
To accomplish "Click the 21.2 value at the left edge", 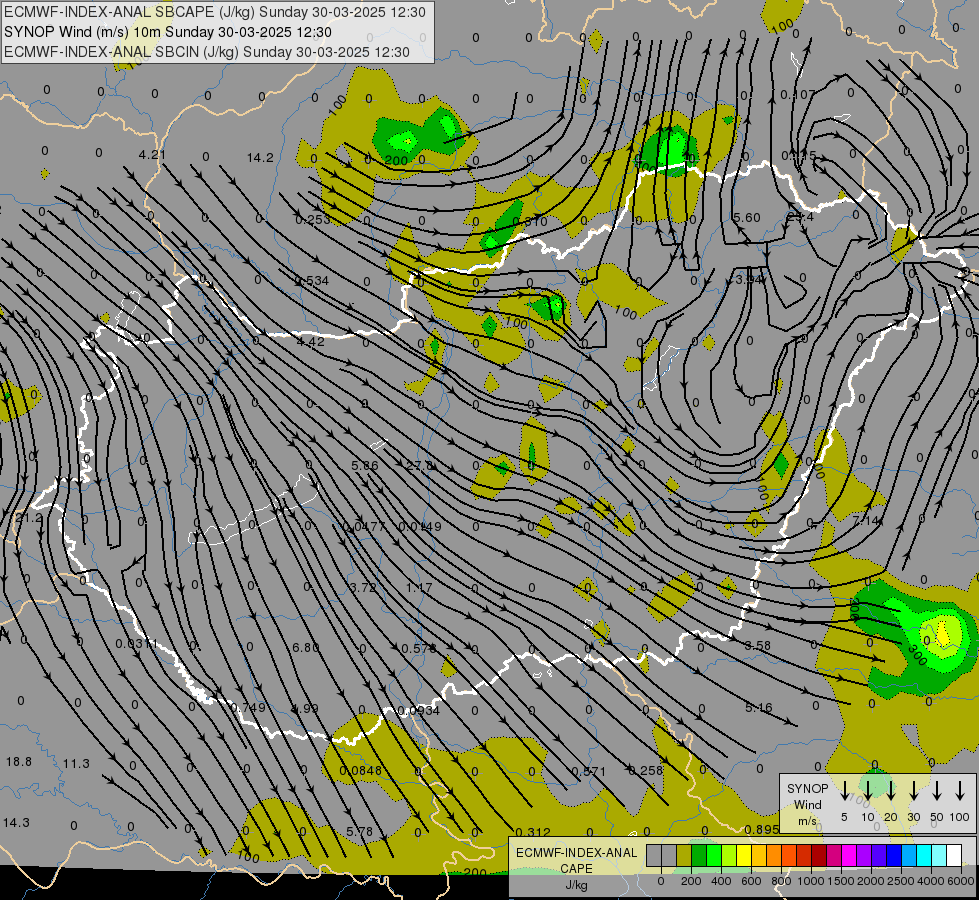I will [29, 518].
